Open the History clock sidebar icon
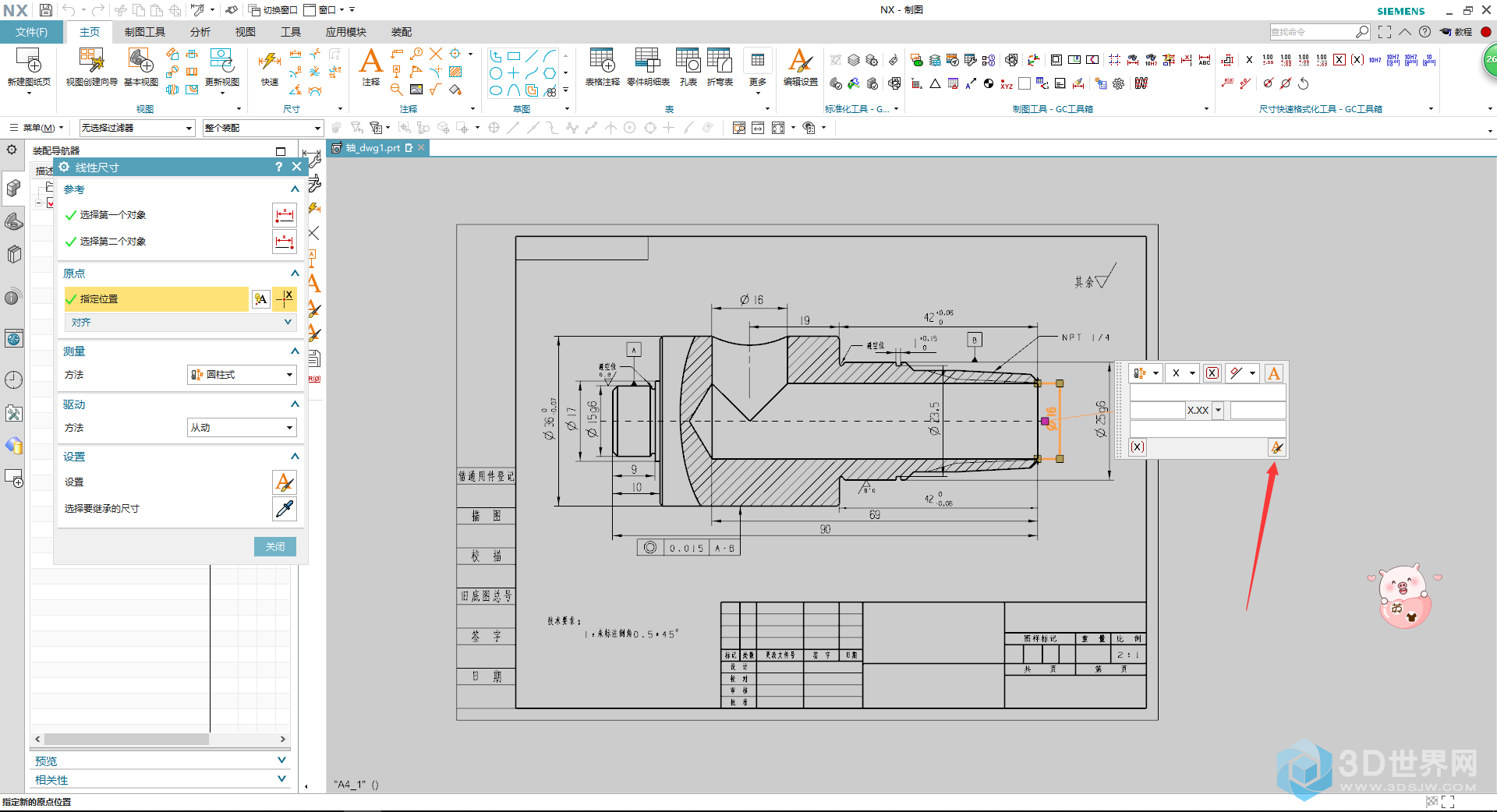 [13, 380]
